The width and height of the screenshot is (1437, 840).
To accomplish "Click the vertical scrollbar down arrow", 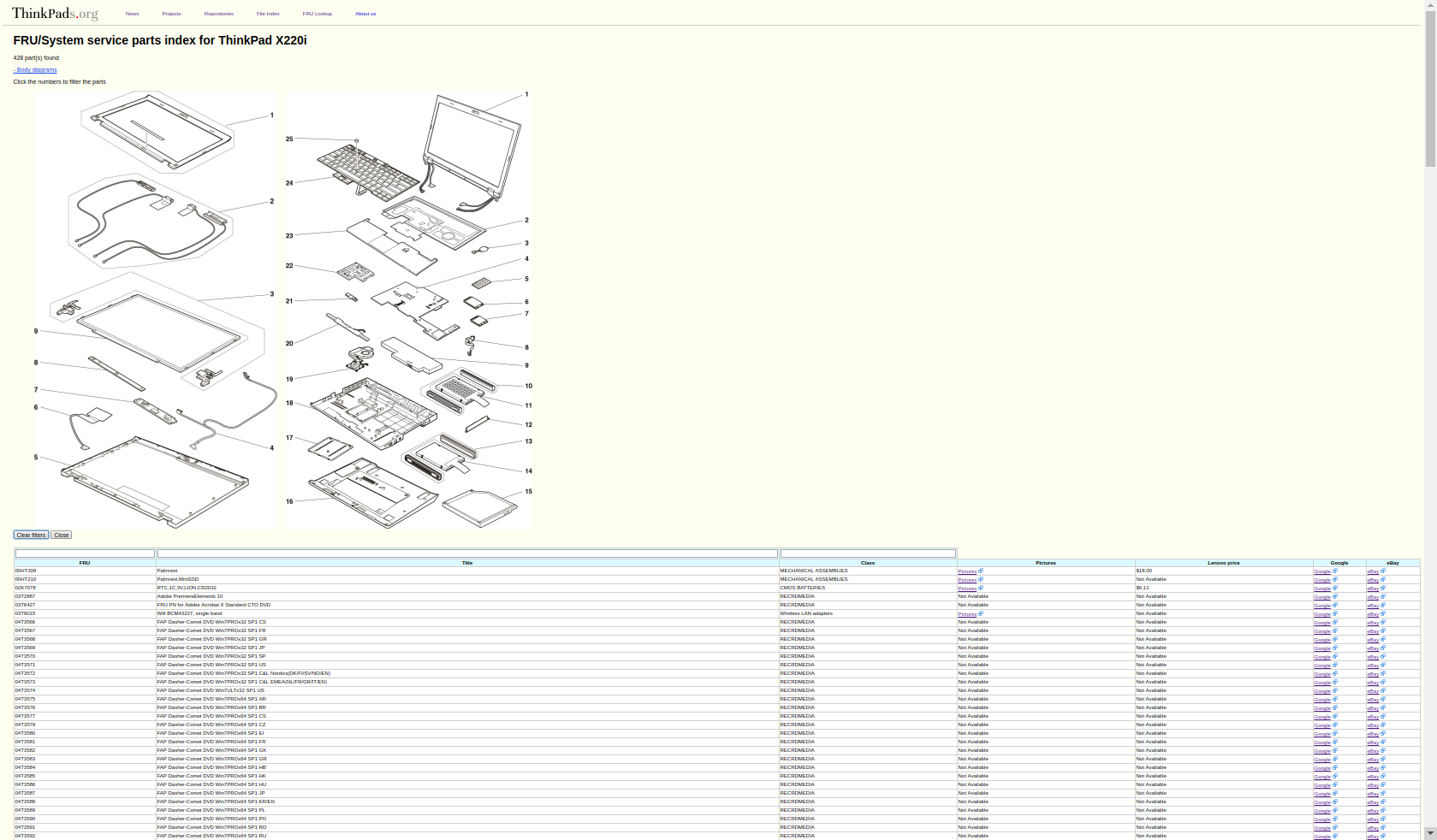I will pyautogui.click(x=1430, y=832).
